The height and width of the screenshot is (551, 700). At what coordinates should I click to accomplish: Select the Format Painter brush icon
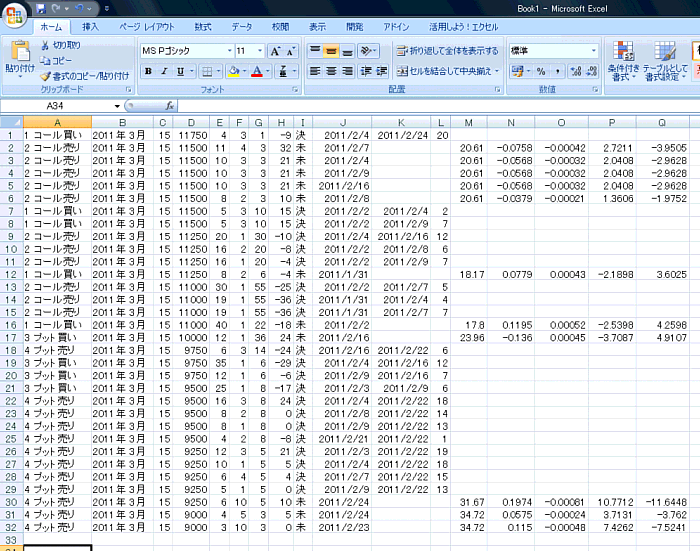[x=46, y=75]
